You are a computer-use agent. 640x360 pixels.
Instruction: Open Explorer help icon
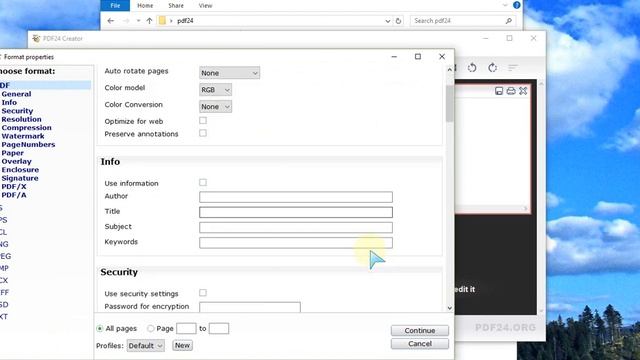pos(516,5)
